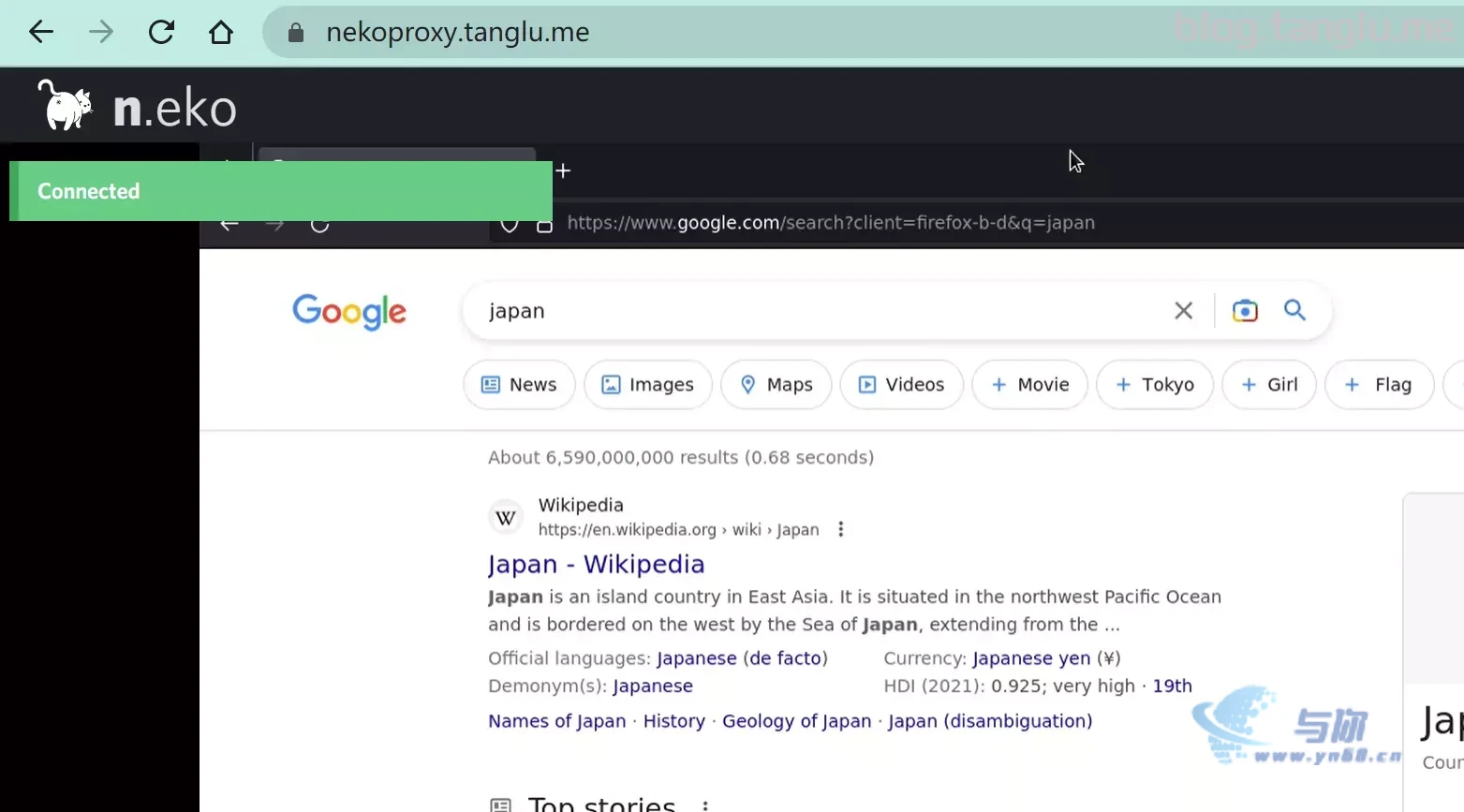Clear the search query with X
The width and height of the screenshot is (1464, 812).
[1184, 311]
